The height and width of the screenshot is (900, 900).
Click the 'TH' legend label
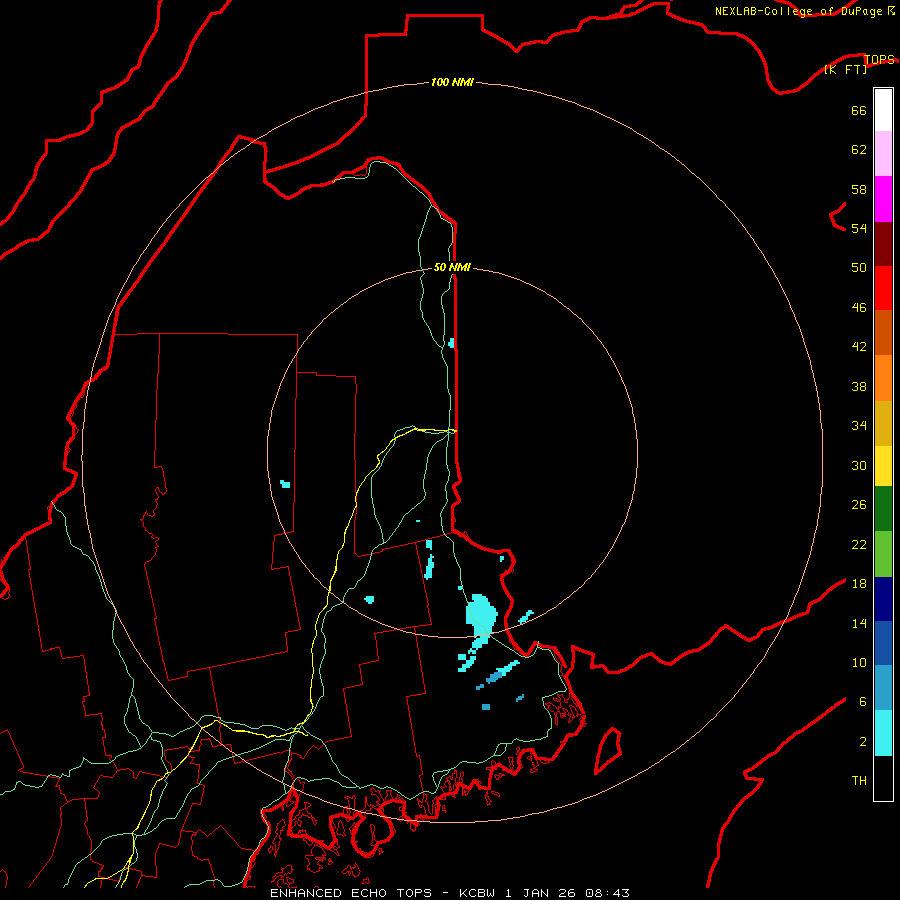point(859,781)
